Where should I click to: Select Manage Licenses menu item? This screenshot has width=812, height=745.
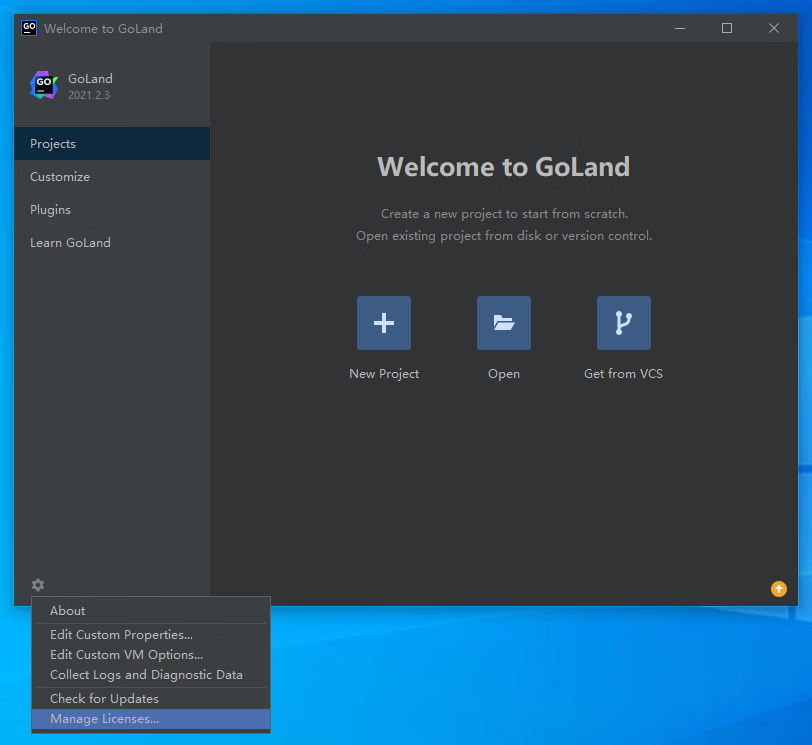[104, 719]
